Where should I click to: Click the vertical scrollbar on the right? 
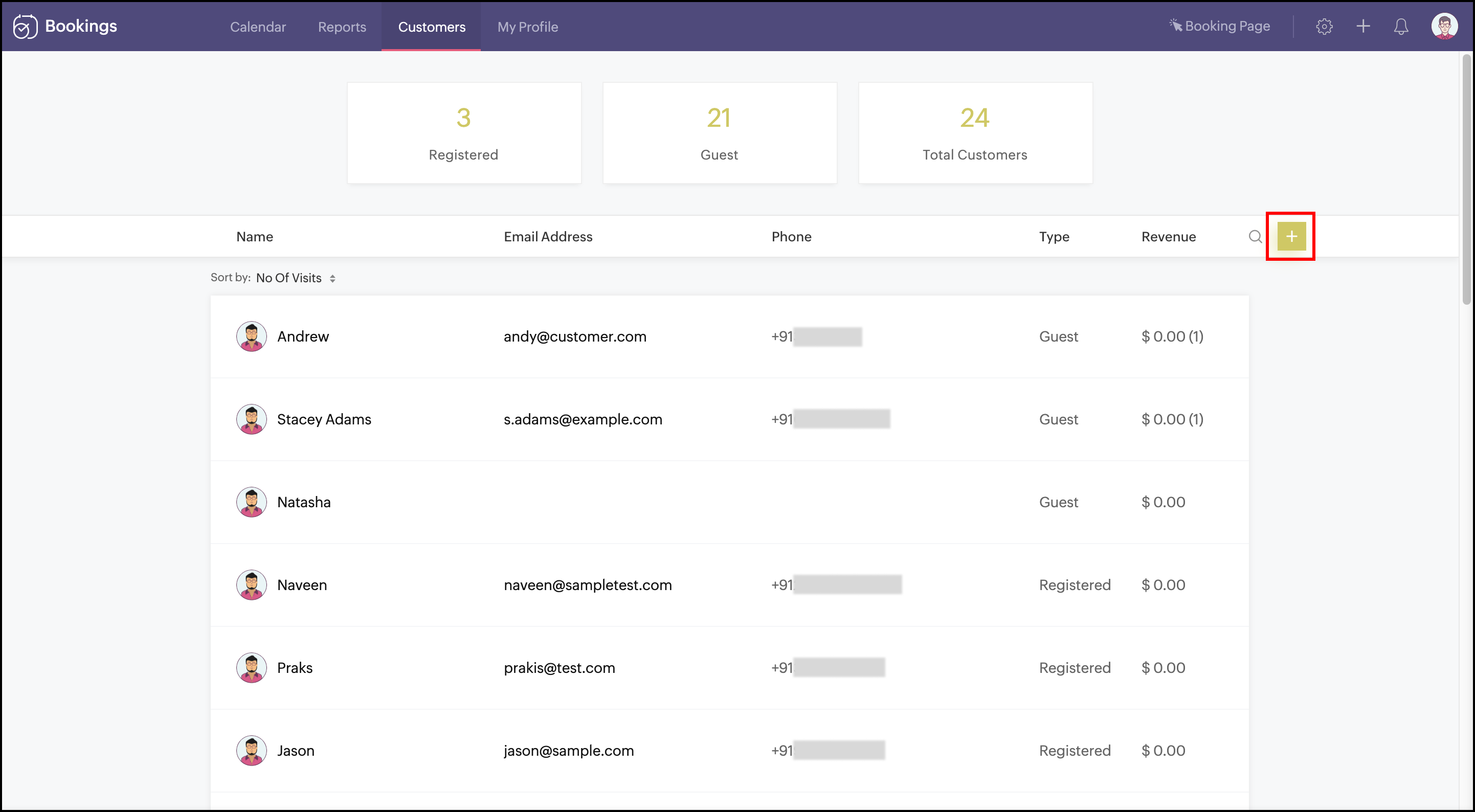click(1466, 178)
